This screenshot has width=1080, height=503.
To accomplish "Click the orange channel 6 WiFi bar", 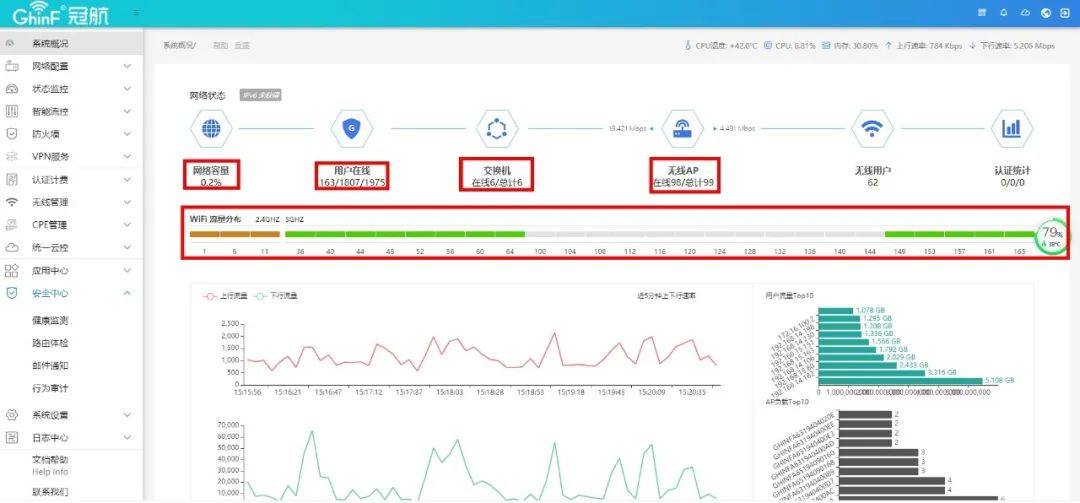I will (x=235, y=234).
